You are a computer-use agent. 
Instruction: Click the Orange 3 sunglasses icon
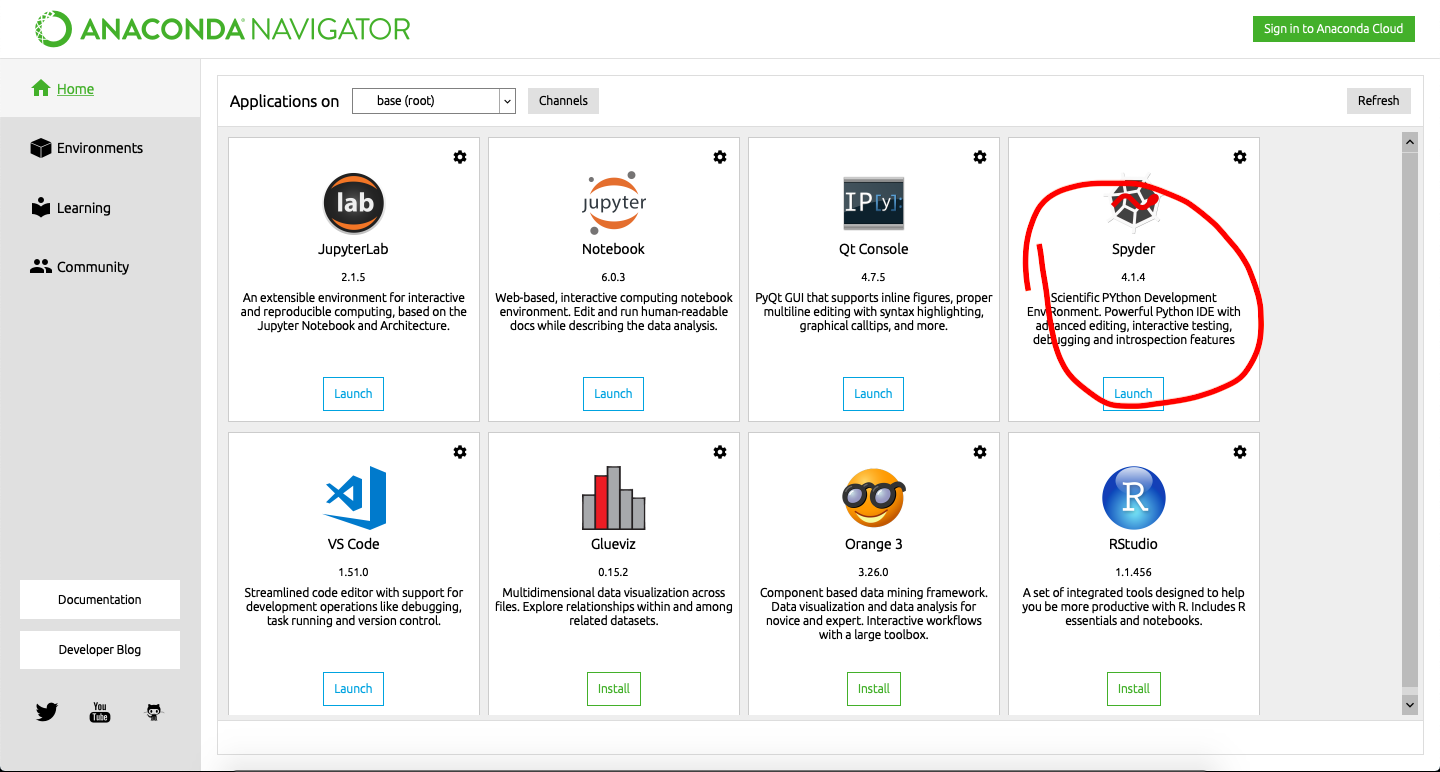874,497
